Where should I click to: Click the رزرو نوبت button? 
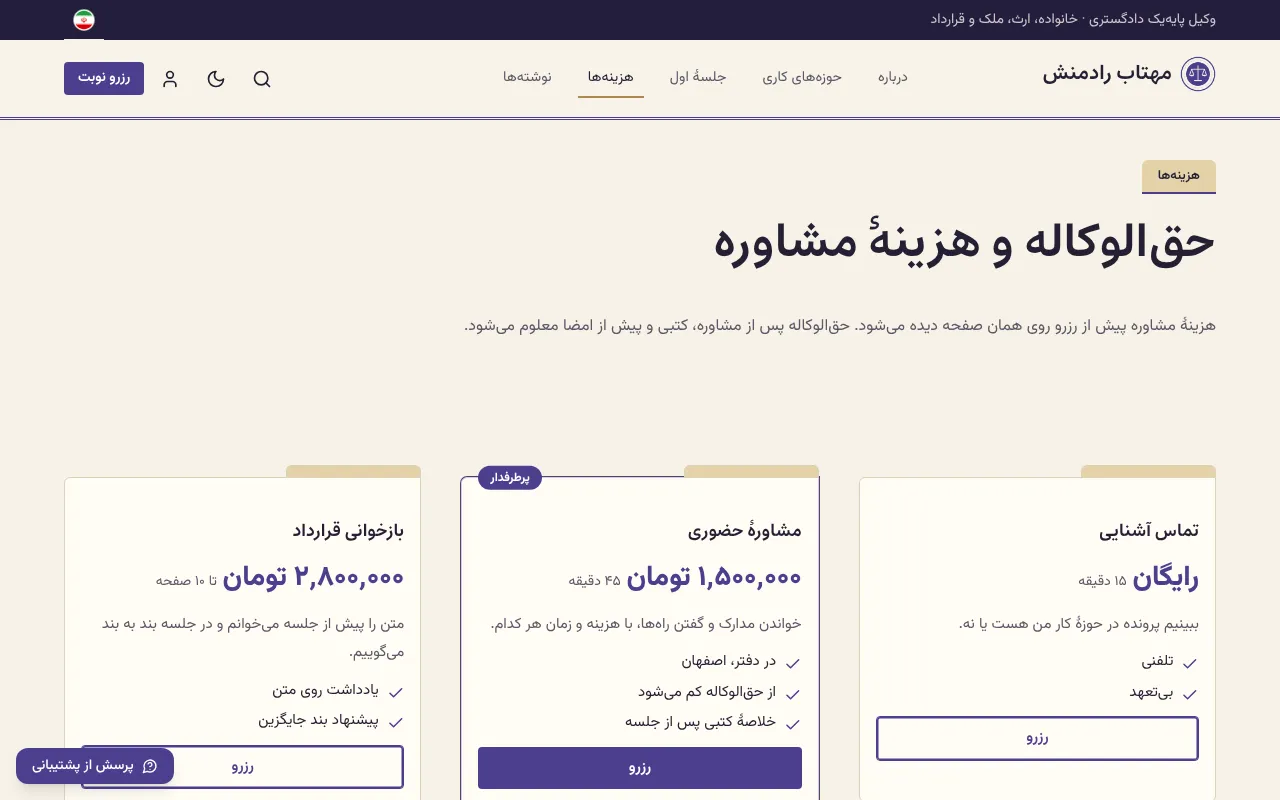click(x=104, y=78)
